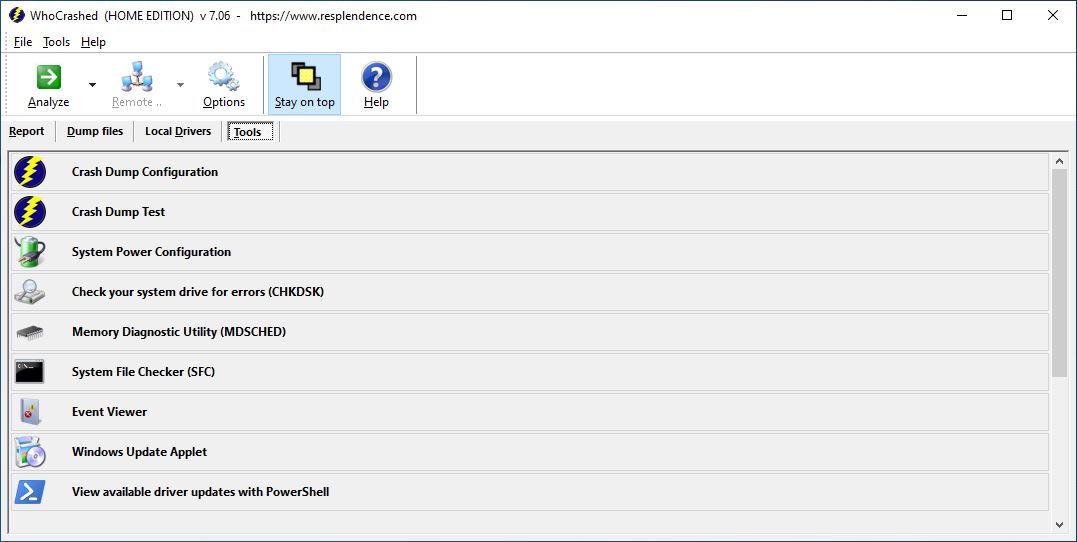Open Crash Dump Configuration
The width and height of the screenshot is (1077, 542).
[530, 172]
